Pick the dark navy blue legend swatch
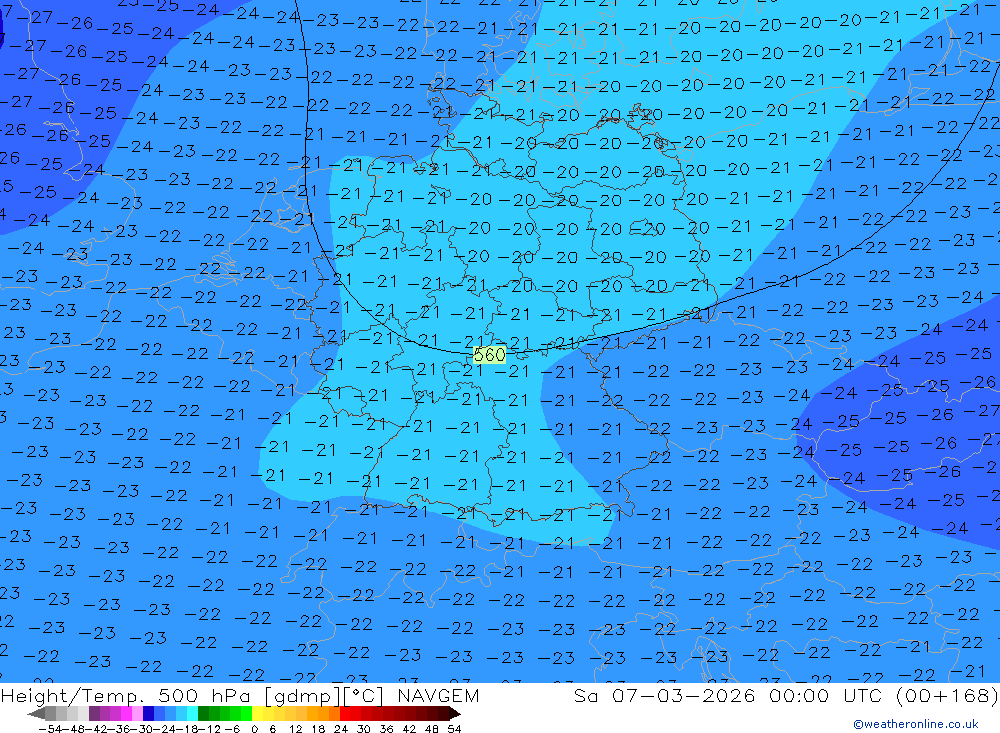 (x=148, y=713)
